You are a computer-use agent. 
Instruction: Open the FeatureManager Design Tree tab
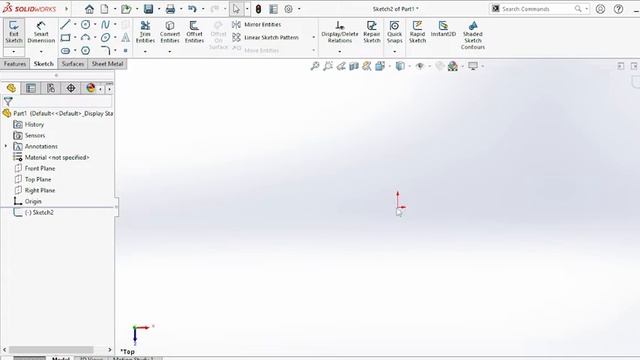coord(11,88)
